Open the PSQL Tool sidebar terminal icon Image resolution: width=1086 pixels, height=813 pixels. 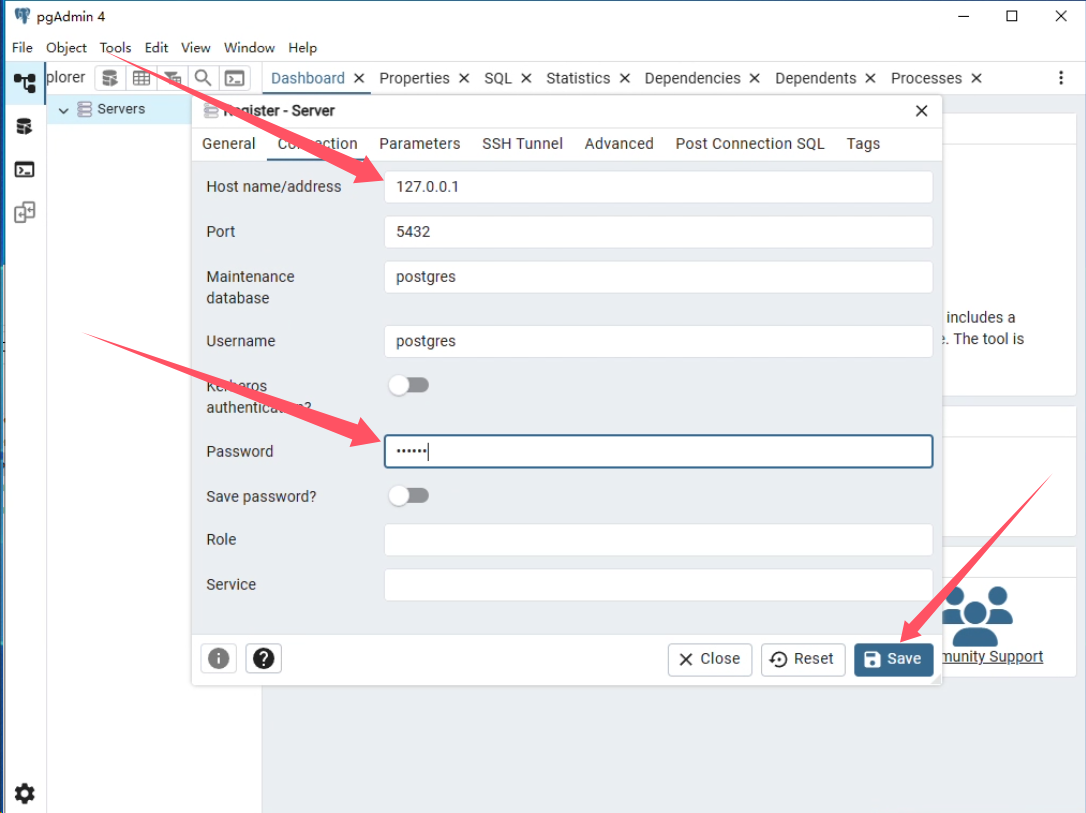click(x=24, y=170)
